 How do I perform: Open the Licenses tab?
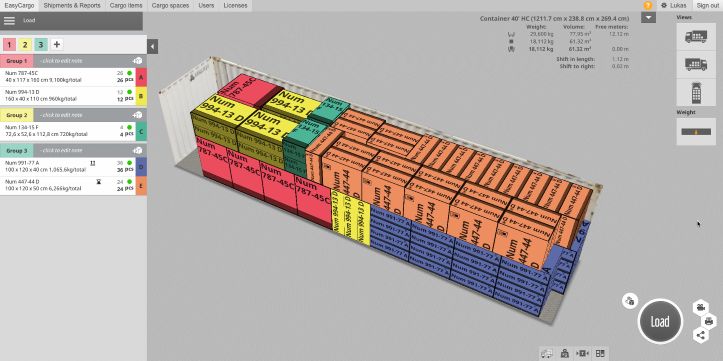coord(235,6)
